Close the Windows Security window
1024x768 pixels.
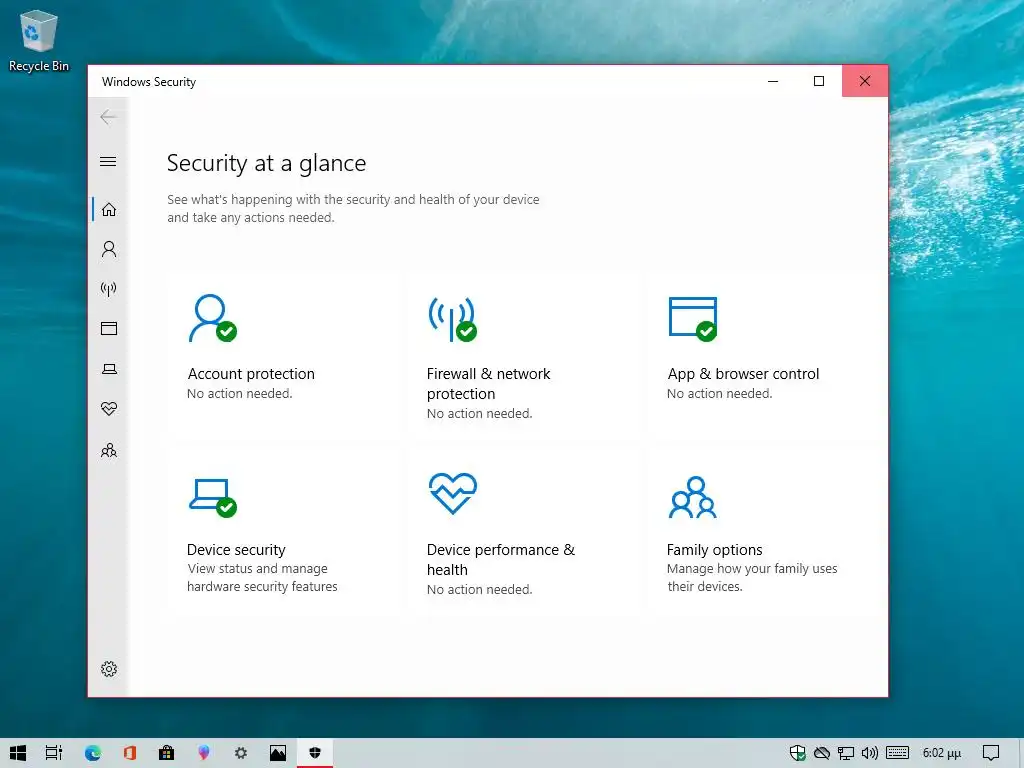point(865,81)
